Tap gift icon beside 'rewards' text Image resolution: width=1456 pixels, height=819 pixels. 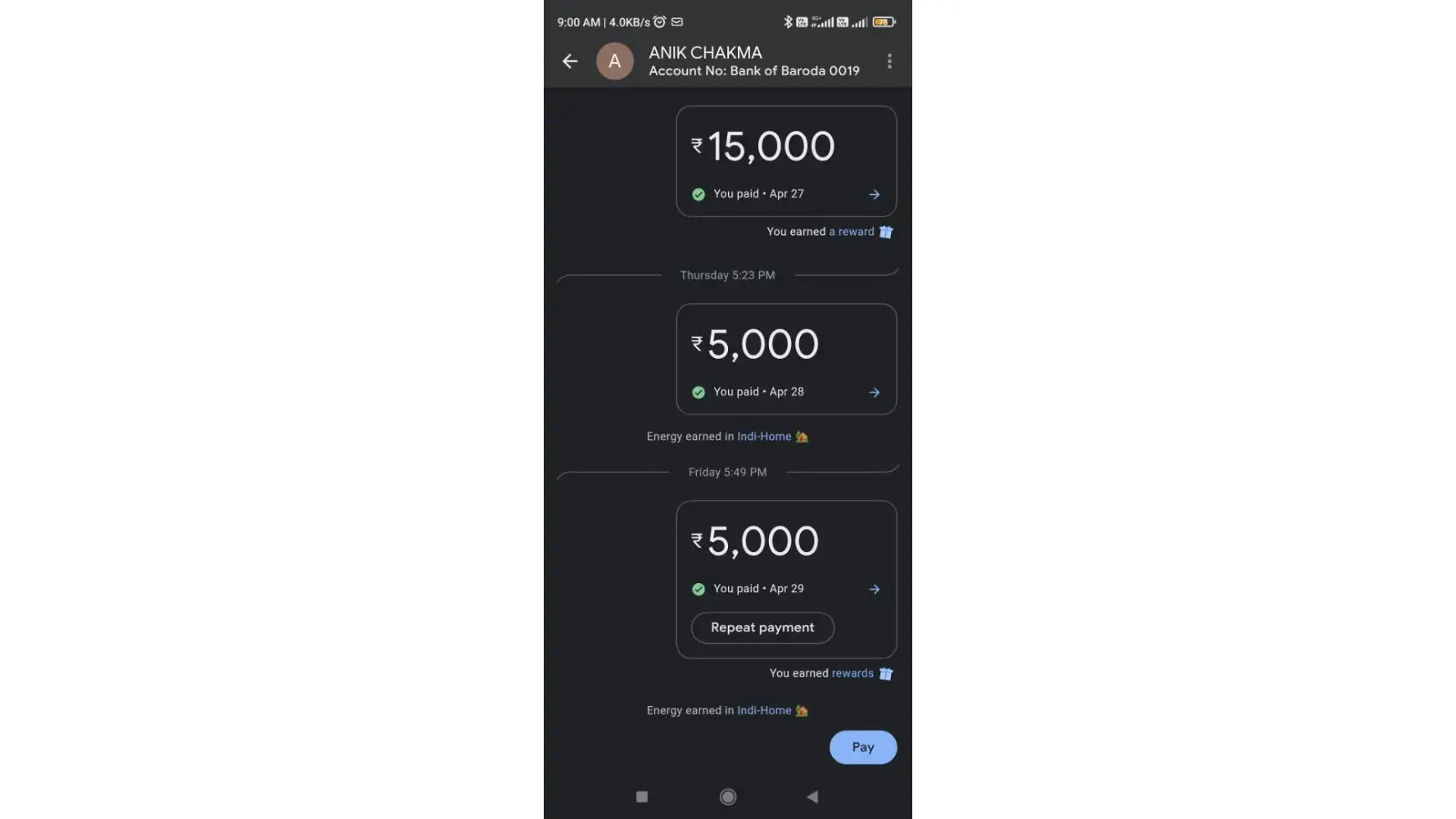point(886,673)
